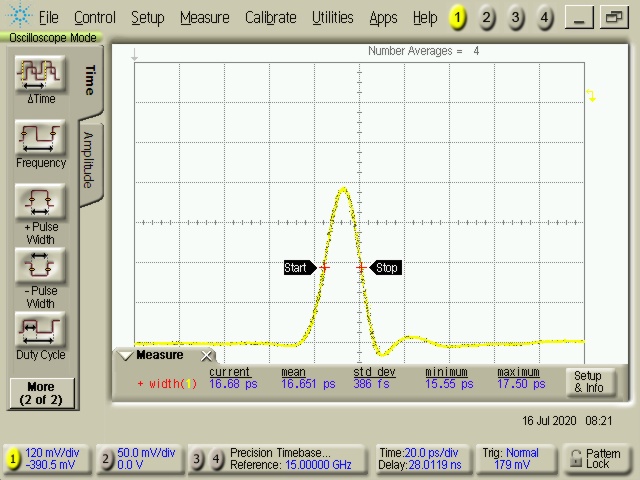The height and width of the screenshot is (480, 640).
Task: Click the Agilent logo icon in menu bar
Action: pos(19,17)
